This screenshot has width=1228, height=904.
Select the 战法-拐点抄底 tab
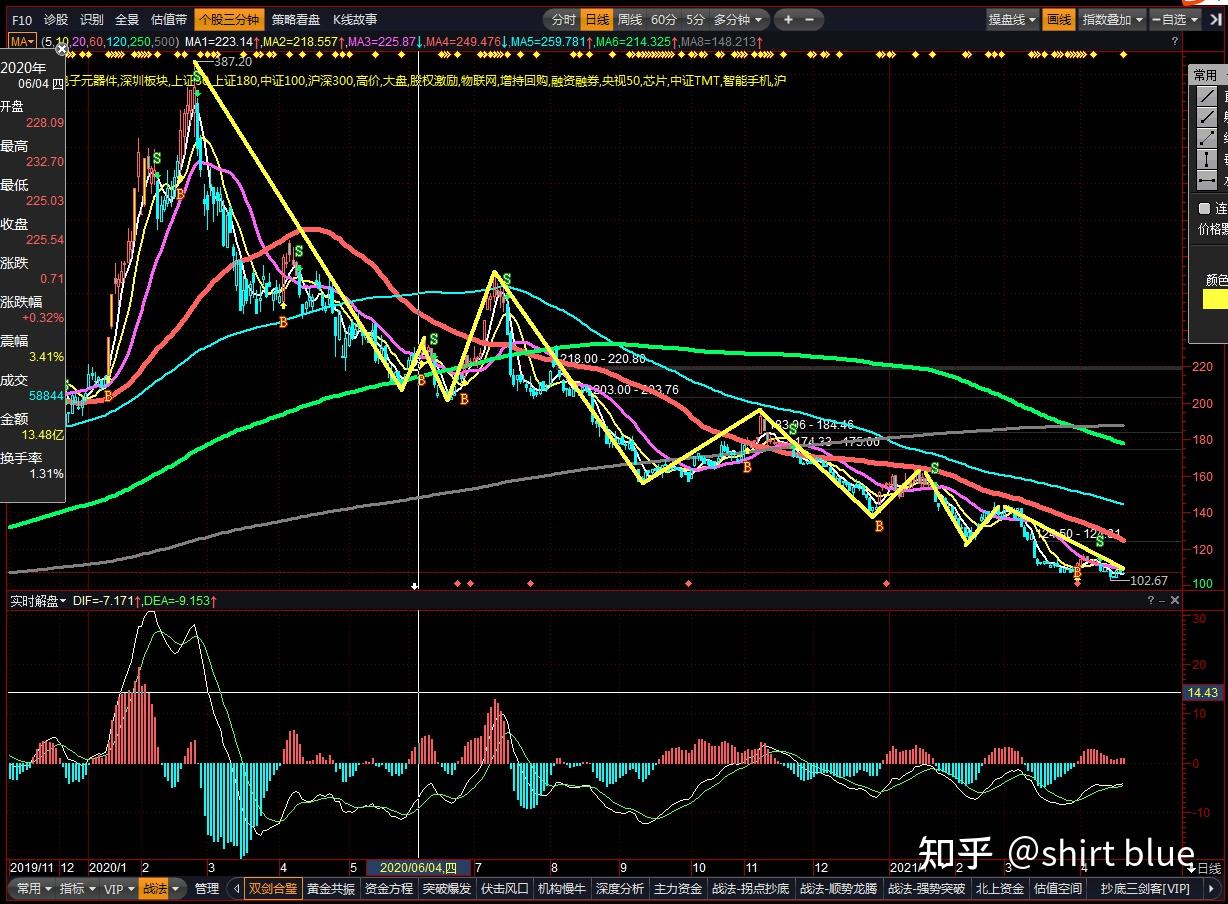coord(750,888)
